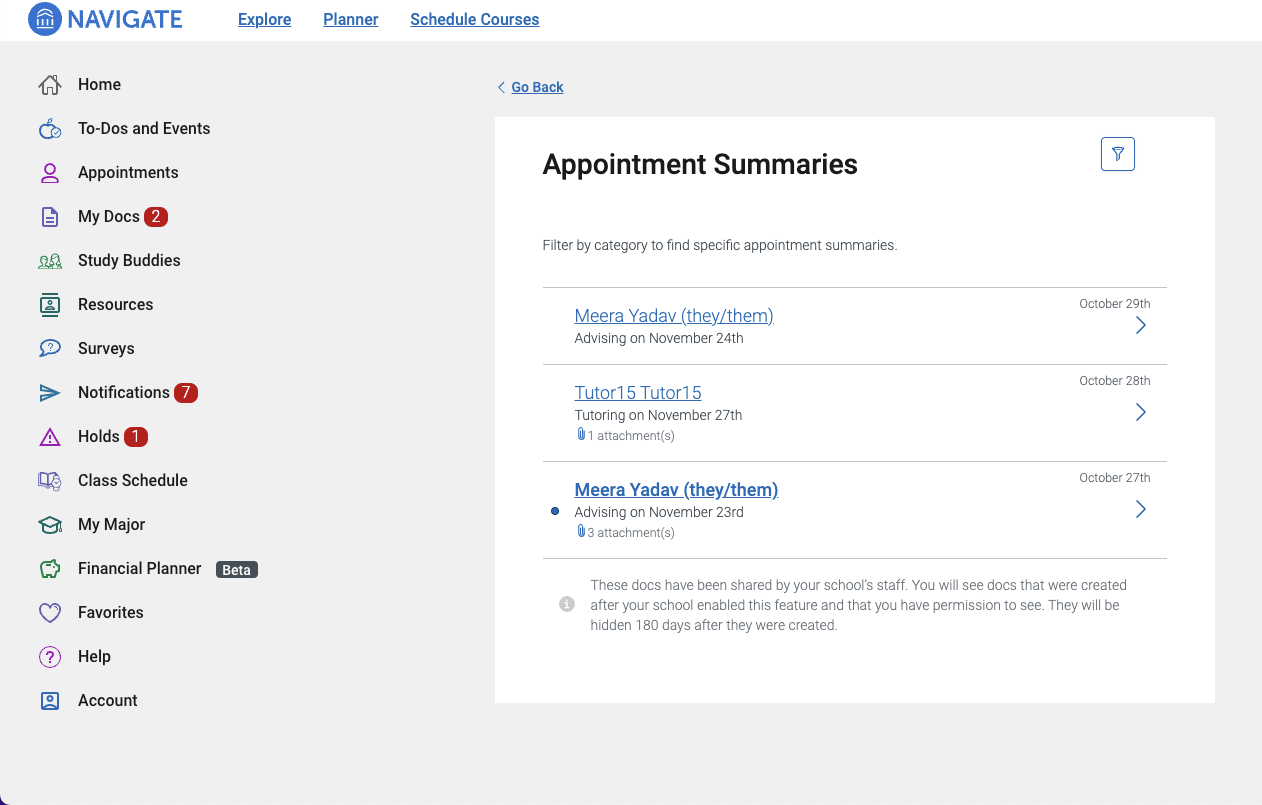The image size is (1262, 805).
Task: Switch to the Explore section
Action: [263, 19]
